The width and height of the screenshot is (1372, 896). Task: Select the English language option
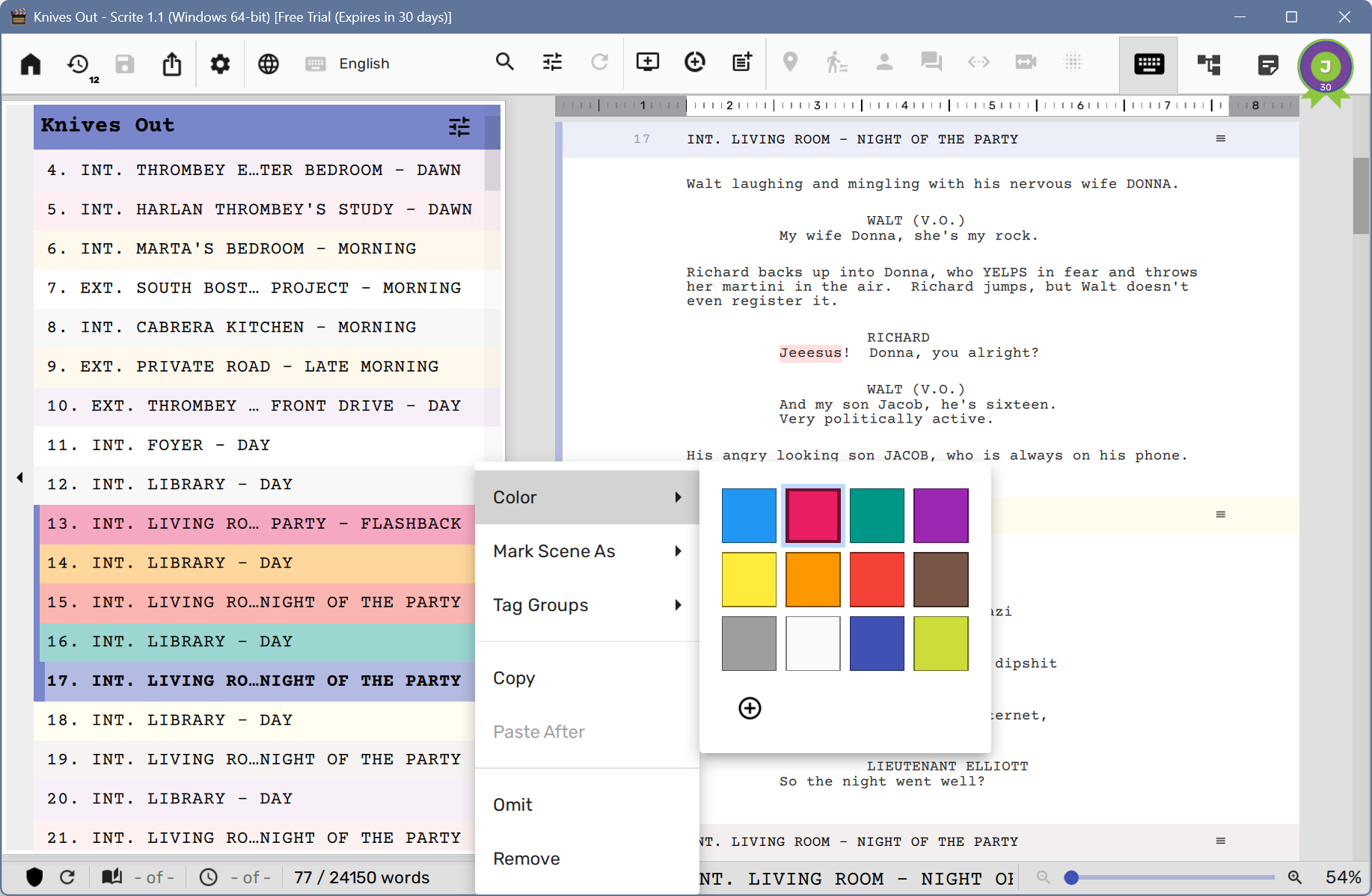point(364,64)
